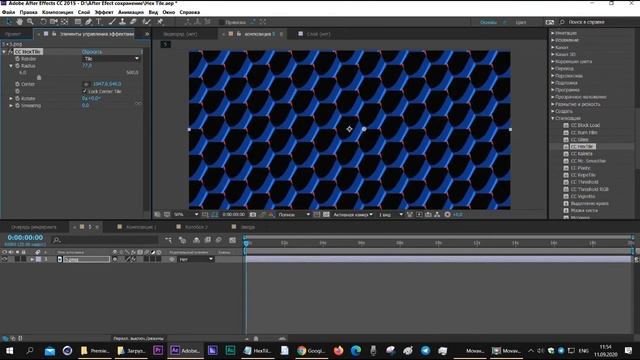Select the Hand tool
This screenshot has height=360, width=640.
coord(19,22)
